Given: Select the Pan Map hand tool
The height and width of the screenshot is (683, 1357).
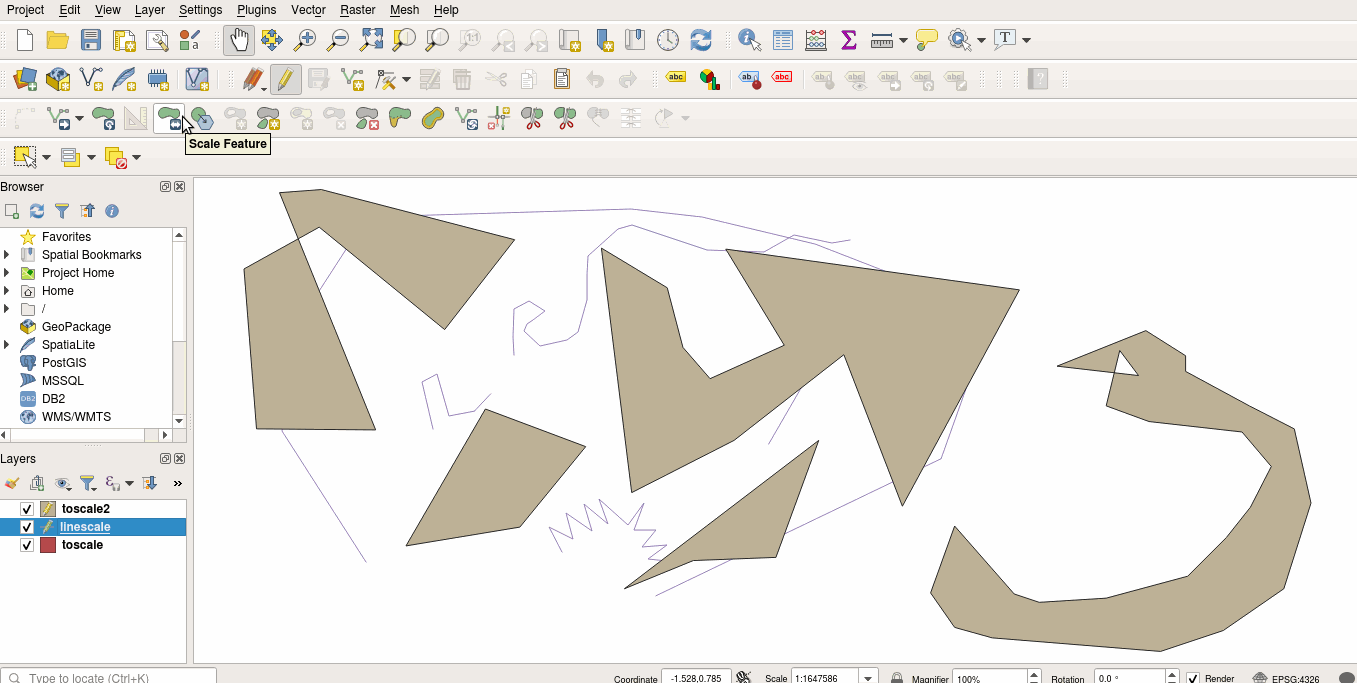Looking at the screenshot, I should (238, 40).
